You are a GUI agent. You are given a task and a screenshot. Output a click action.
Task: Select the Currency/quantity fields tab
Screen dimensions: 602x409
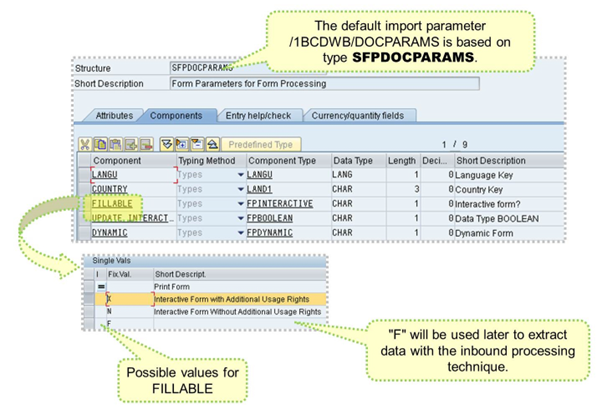pos(360,117)
